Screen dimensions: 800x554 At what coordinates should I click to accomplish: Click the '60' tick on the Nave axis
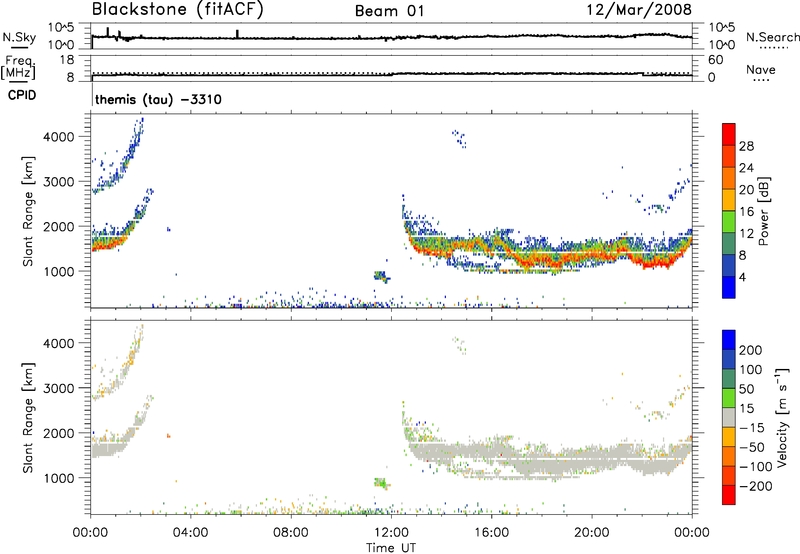point(715,60)
